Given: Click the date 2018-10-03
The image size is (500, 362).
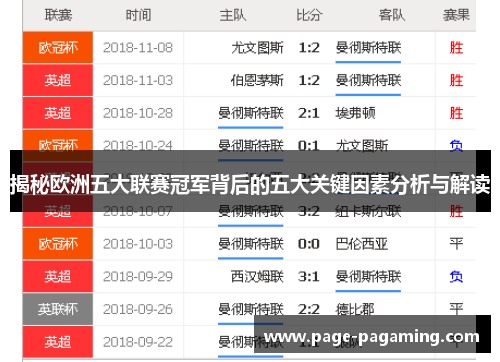Looking at the screenshot, I should coord(138,244).
